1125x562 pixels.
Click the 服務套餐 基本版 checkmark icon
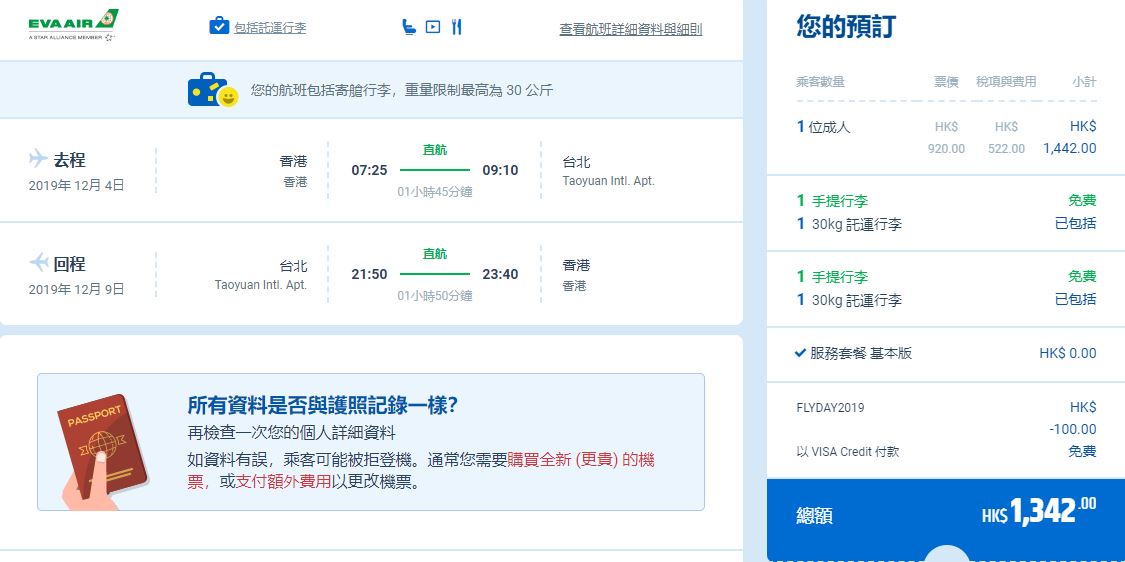tap(801, 353)
